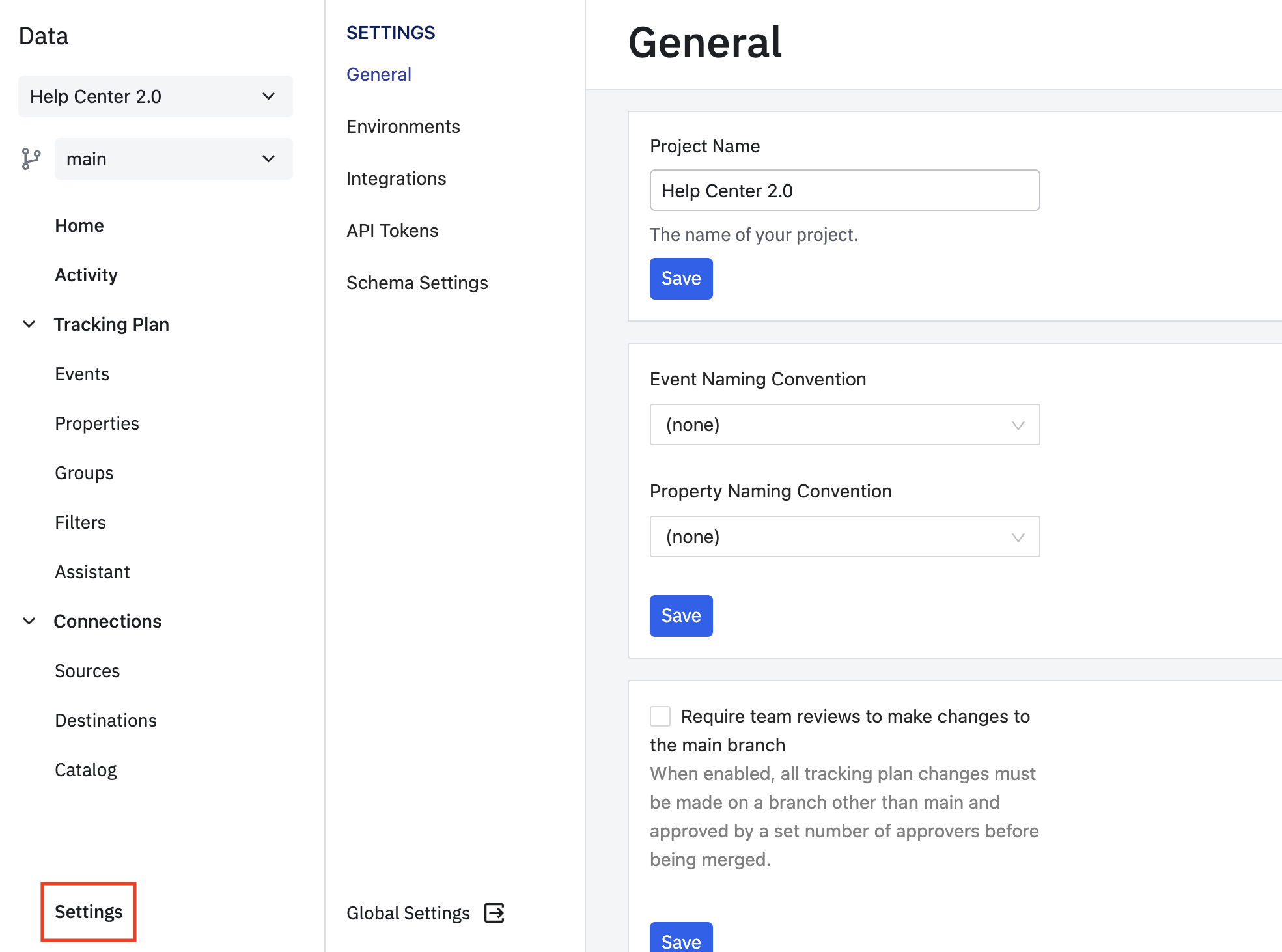Click the Settings item in the sidebar
1282x952 pixels.
point(89,912)
